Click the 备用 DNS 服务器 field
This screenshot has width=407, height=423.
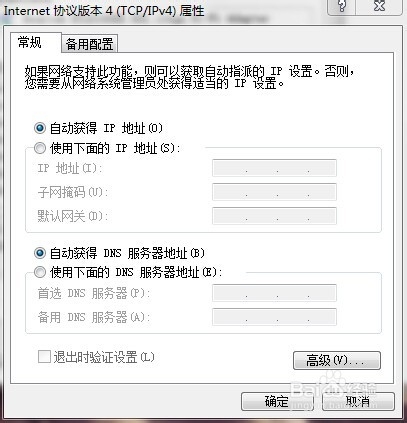pyautogui.click(x=274, y=317)
